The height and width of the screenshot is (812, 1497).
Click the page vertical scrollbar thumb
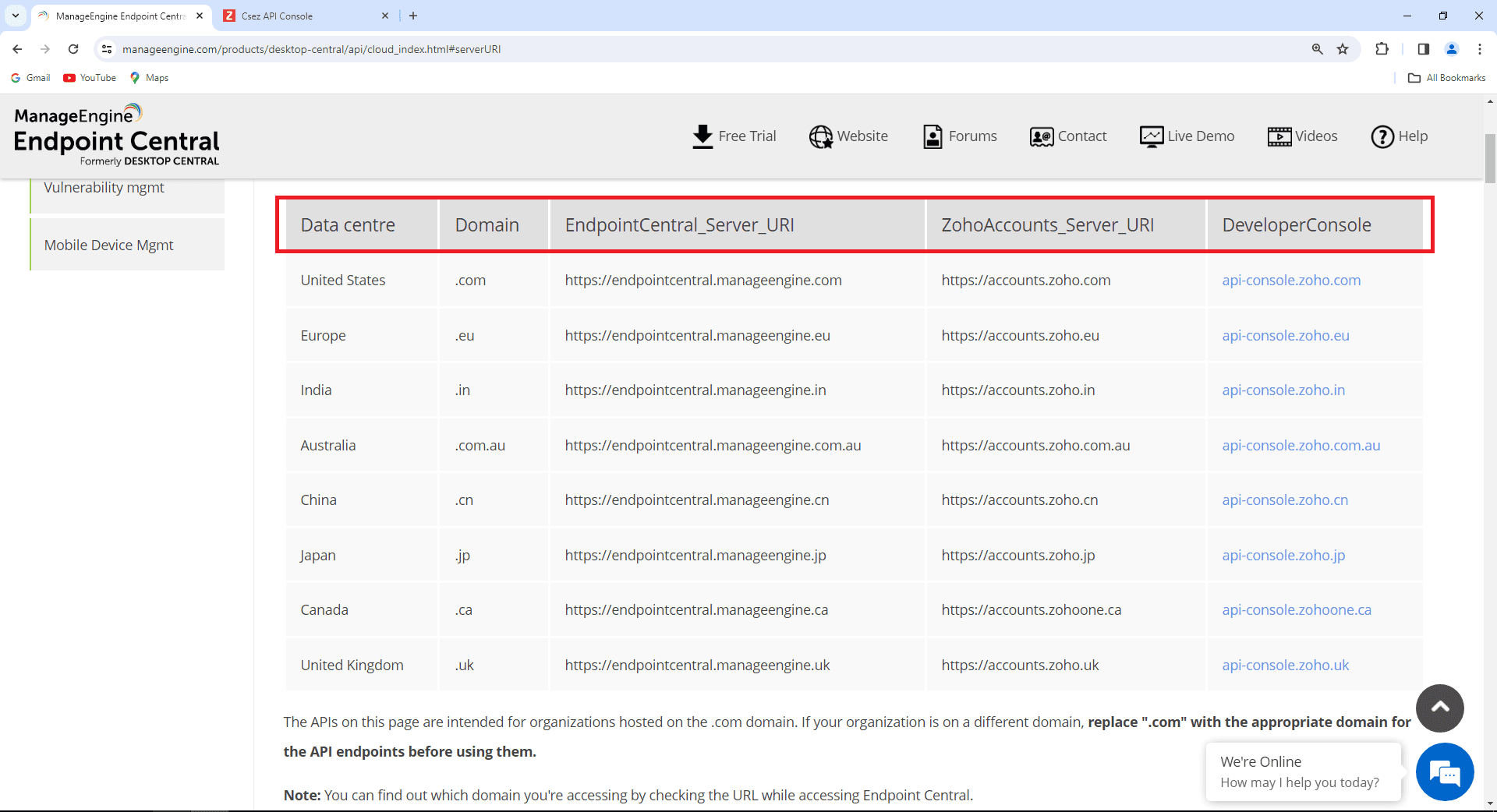coord(1490,159)
